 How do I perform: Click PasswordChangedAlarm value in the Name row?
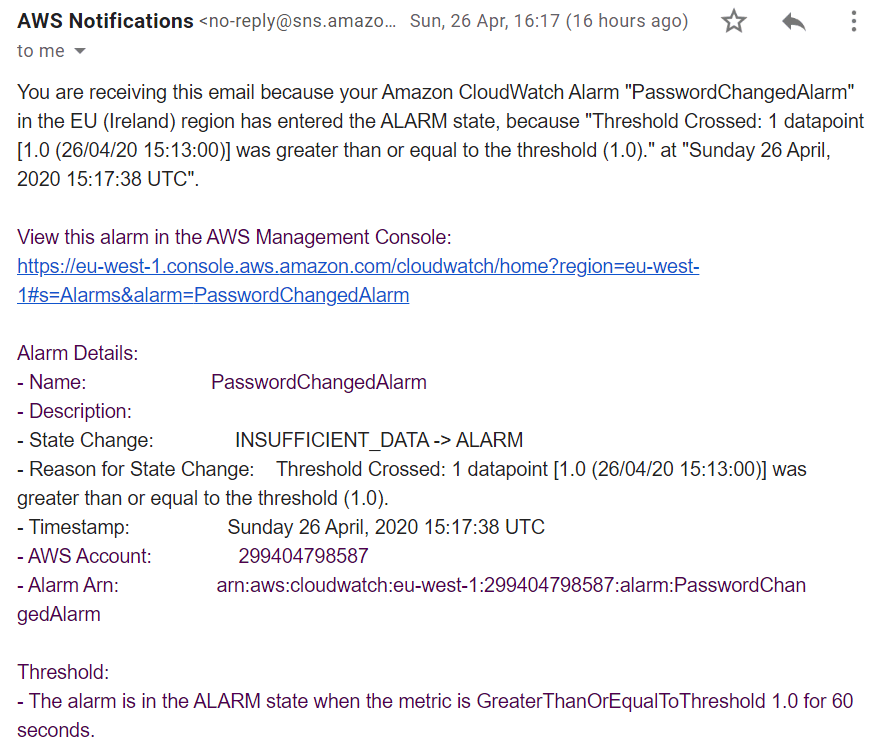coord(319,382)
